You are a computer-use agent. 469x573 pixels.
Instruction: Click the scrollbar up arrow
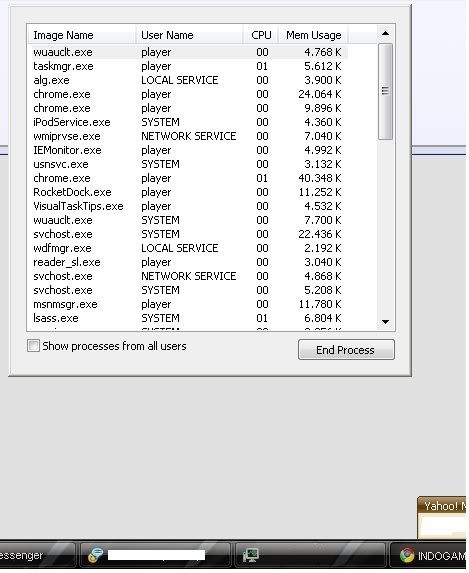[x=385, y=34]
